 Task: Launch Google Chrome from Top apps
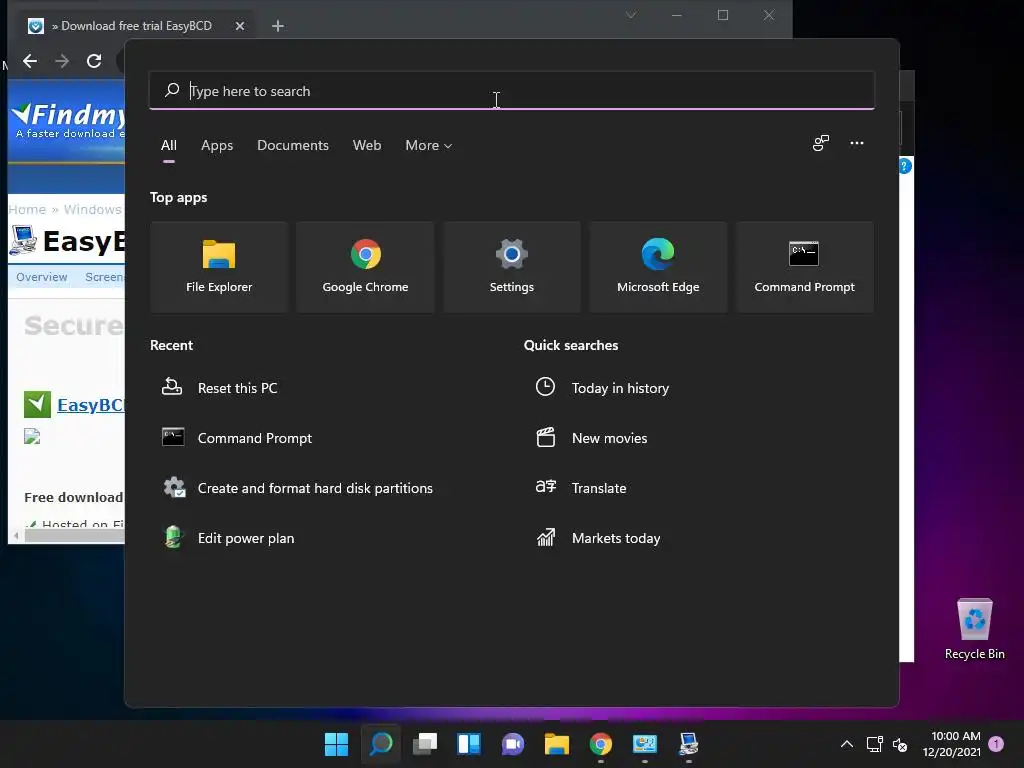(365, 266)
